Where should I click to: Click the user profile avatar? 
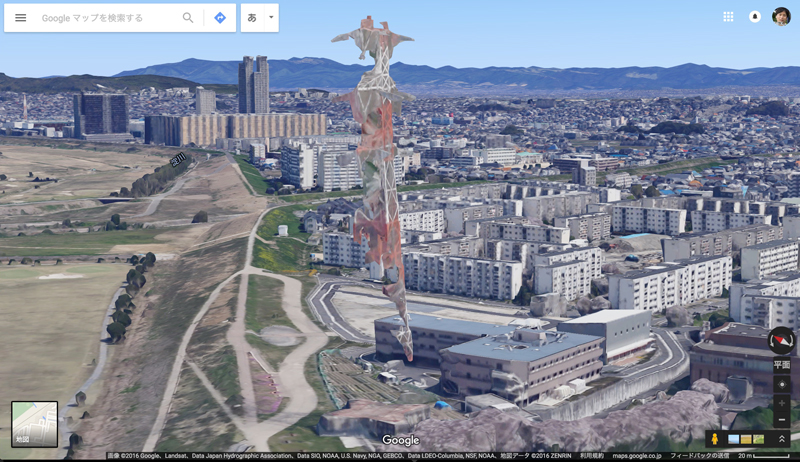[781, 17]
